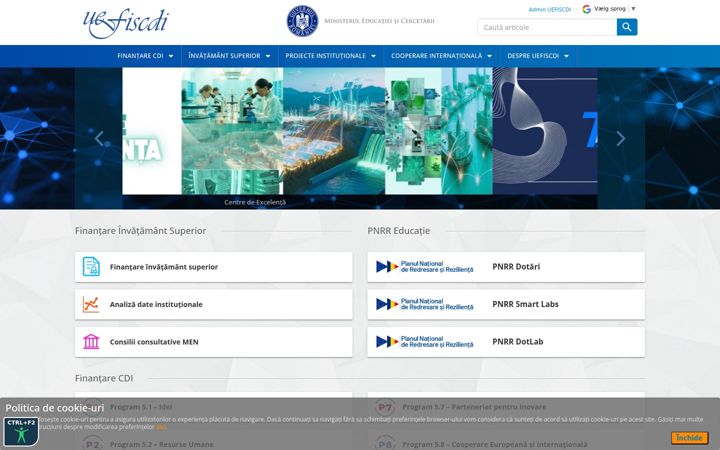
Task: Open PNRR DotLab link
Action: point(518,342)
